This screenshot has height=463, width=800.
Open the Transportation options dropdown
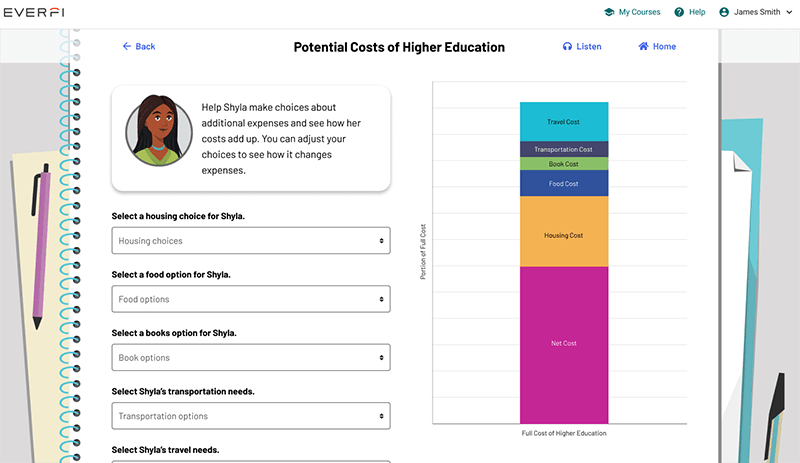[x=251, y=416]
